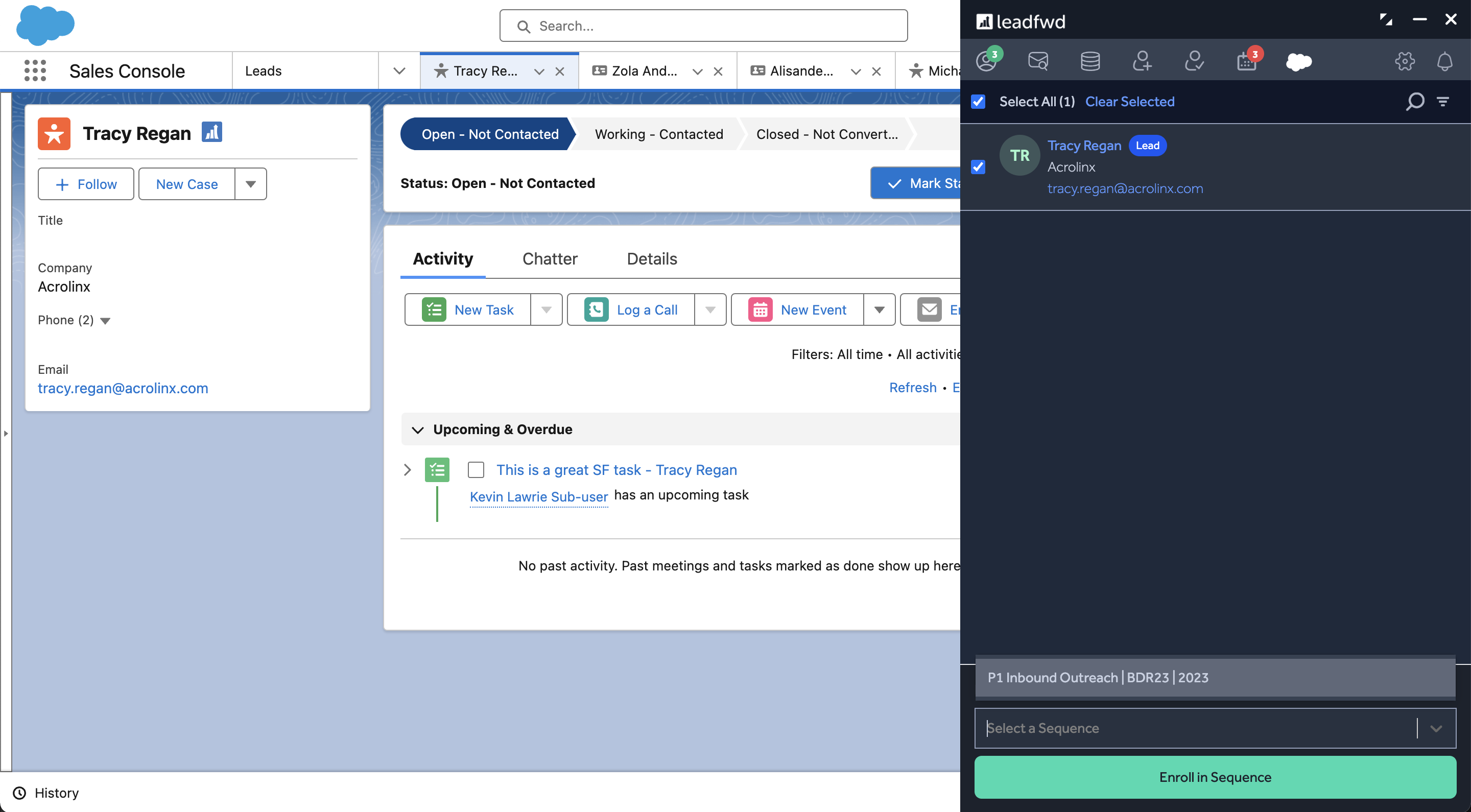This screenshot has width=1471, height=812.
Task: Click leadfwd icon beside Tracy Regan name
Action: pyautogui.click(x=212, y=132)
